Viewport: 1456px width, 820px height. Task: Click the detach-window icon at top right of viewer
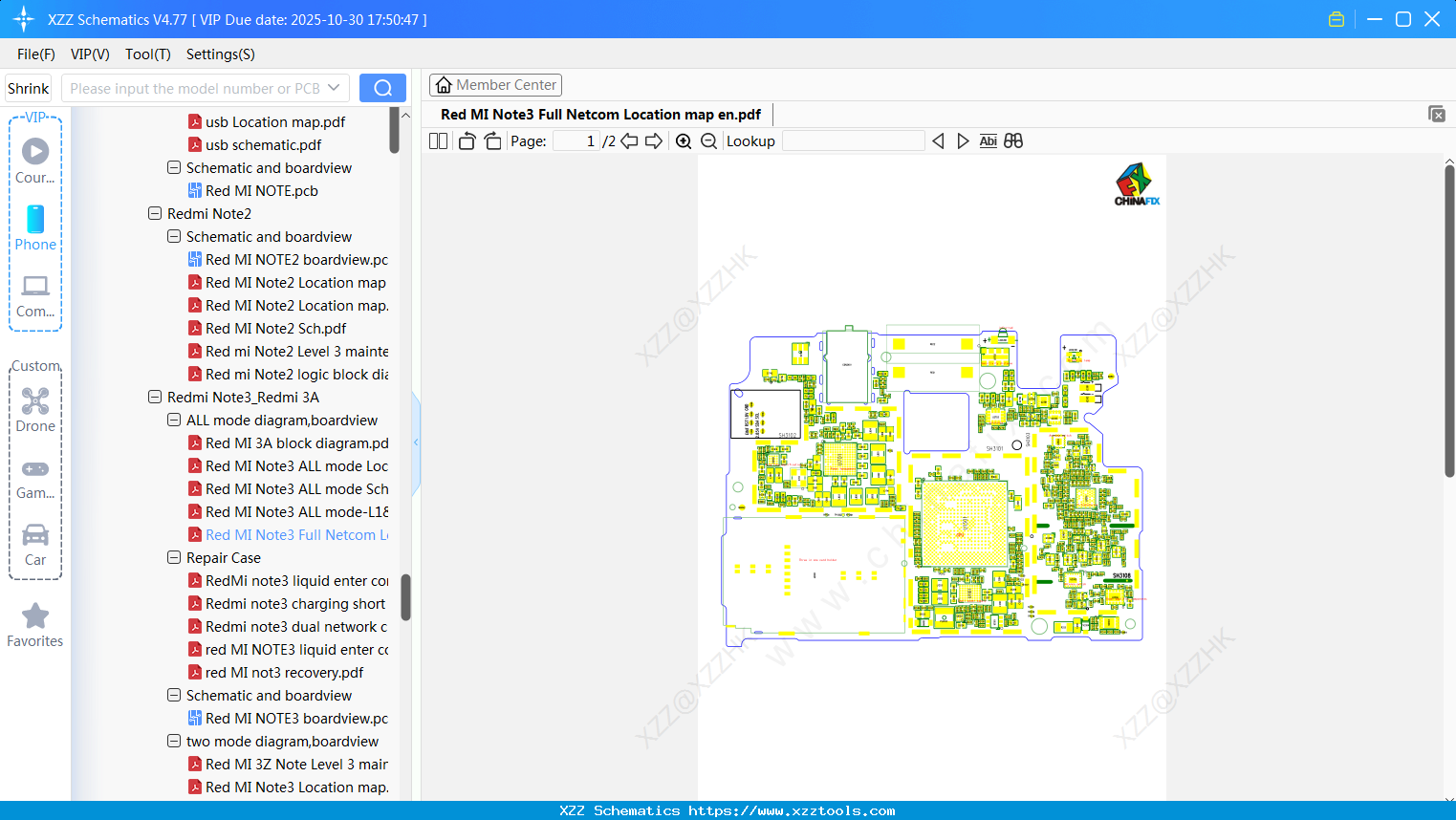click(1436, 114)
